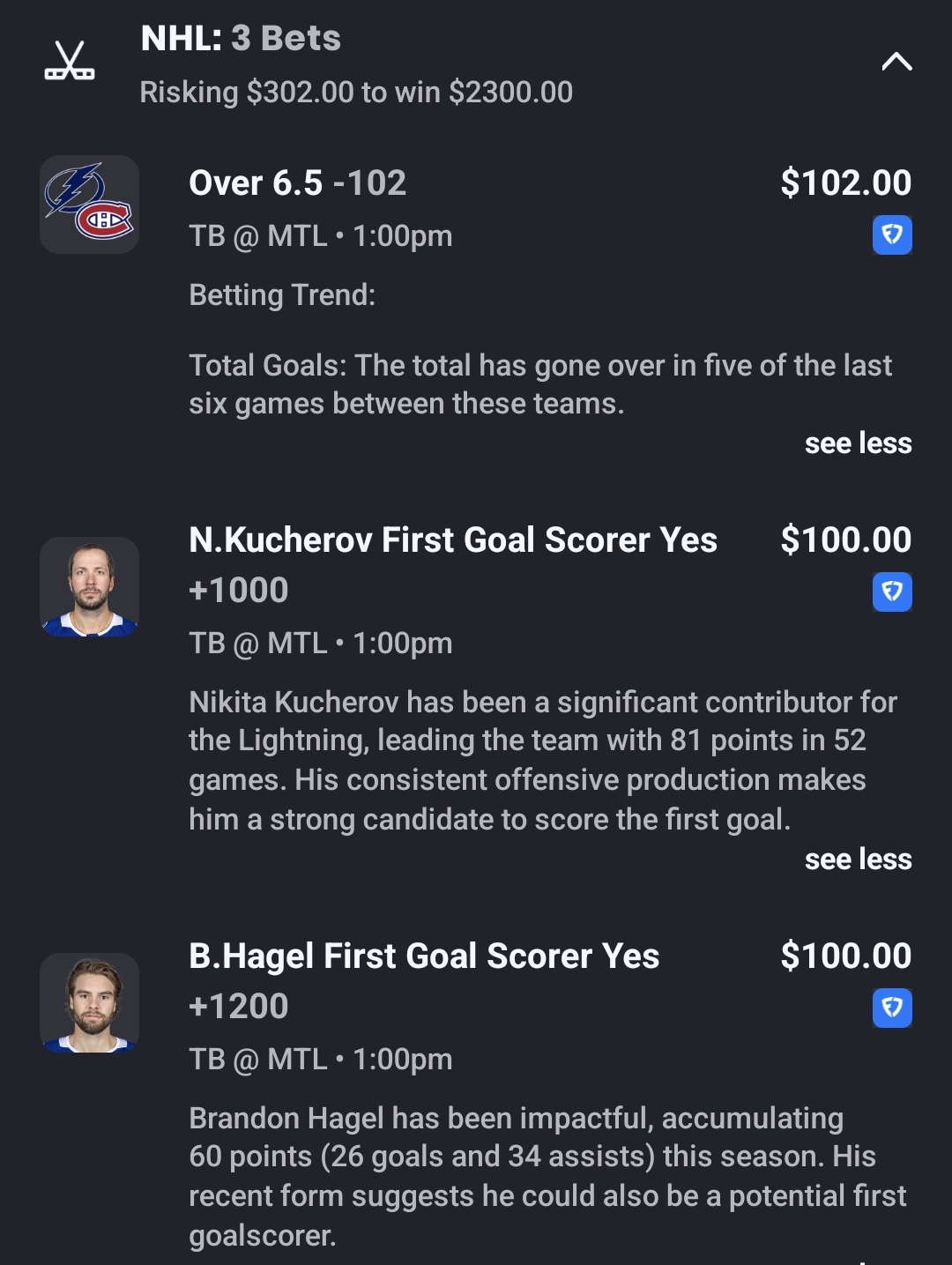Open Nikita Kucherov's player photo
This screenshot has width=952, height=1265.
(x=89, y=587)
